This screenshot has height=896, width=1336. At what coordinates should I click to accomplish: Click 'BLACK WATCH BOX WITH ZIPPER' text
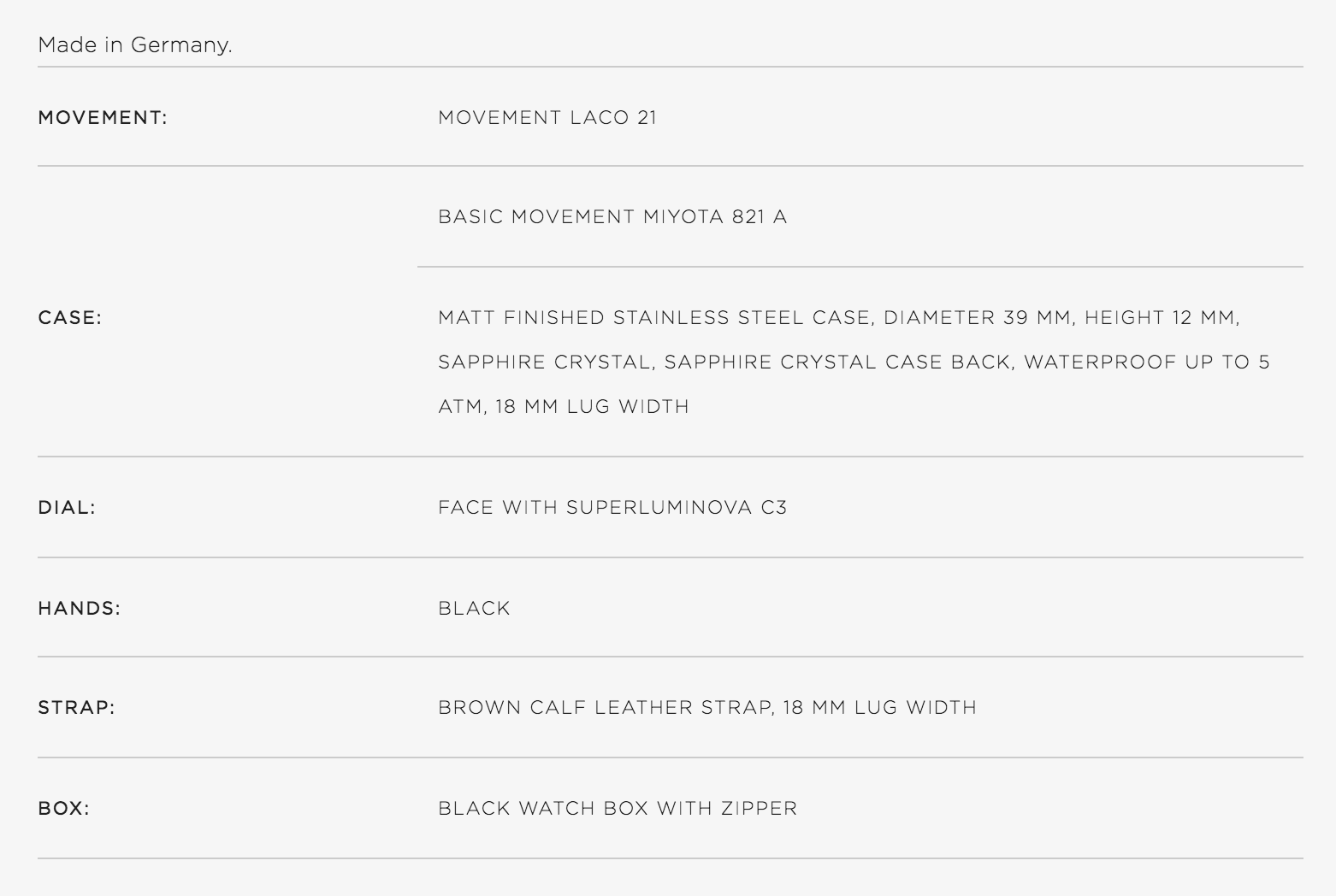[618, 809]
